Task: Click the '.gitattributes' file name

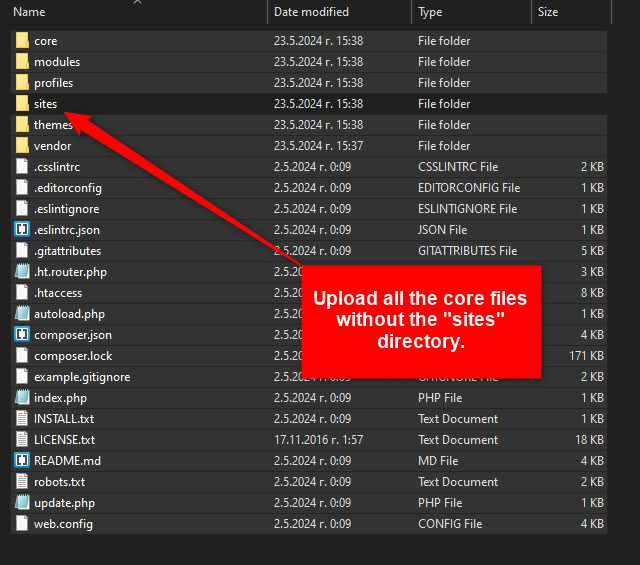Action: [67, 251]
